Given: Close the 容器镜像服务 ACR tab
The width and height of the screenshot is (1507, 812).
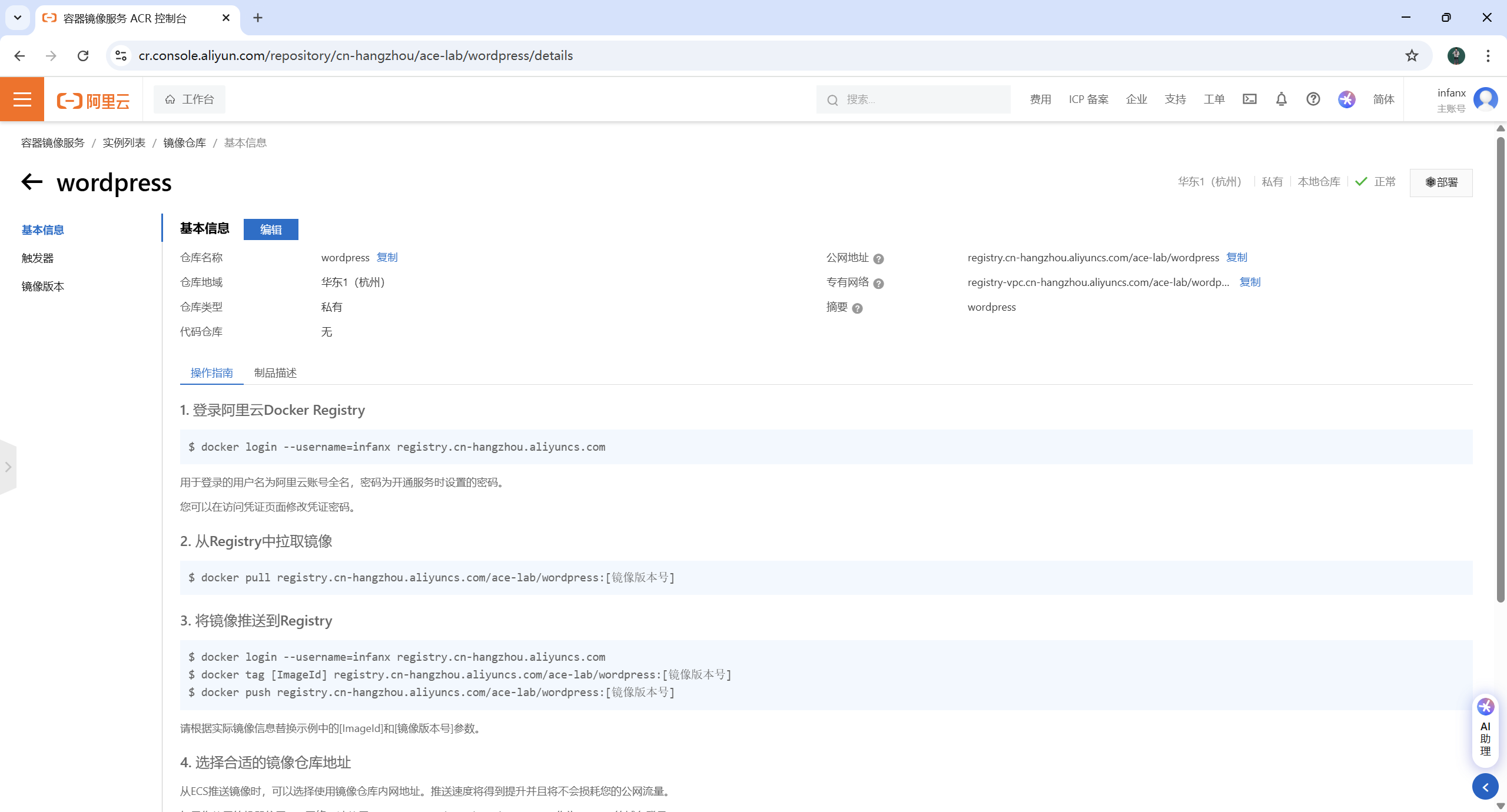Looking at the screenshot, I should (226, 18).
